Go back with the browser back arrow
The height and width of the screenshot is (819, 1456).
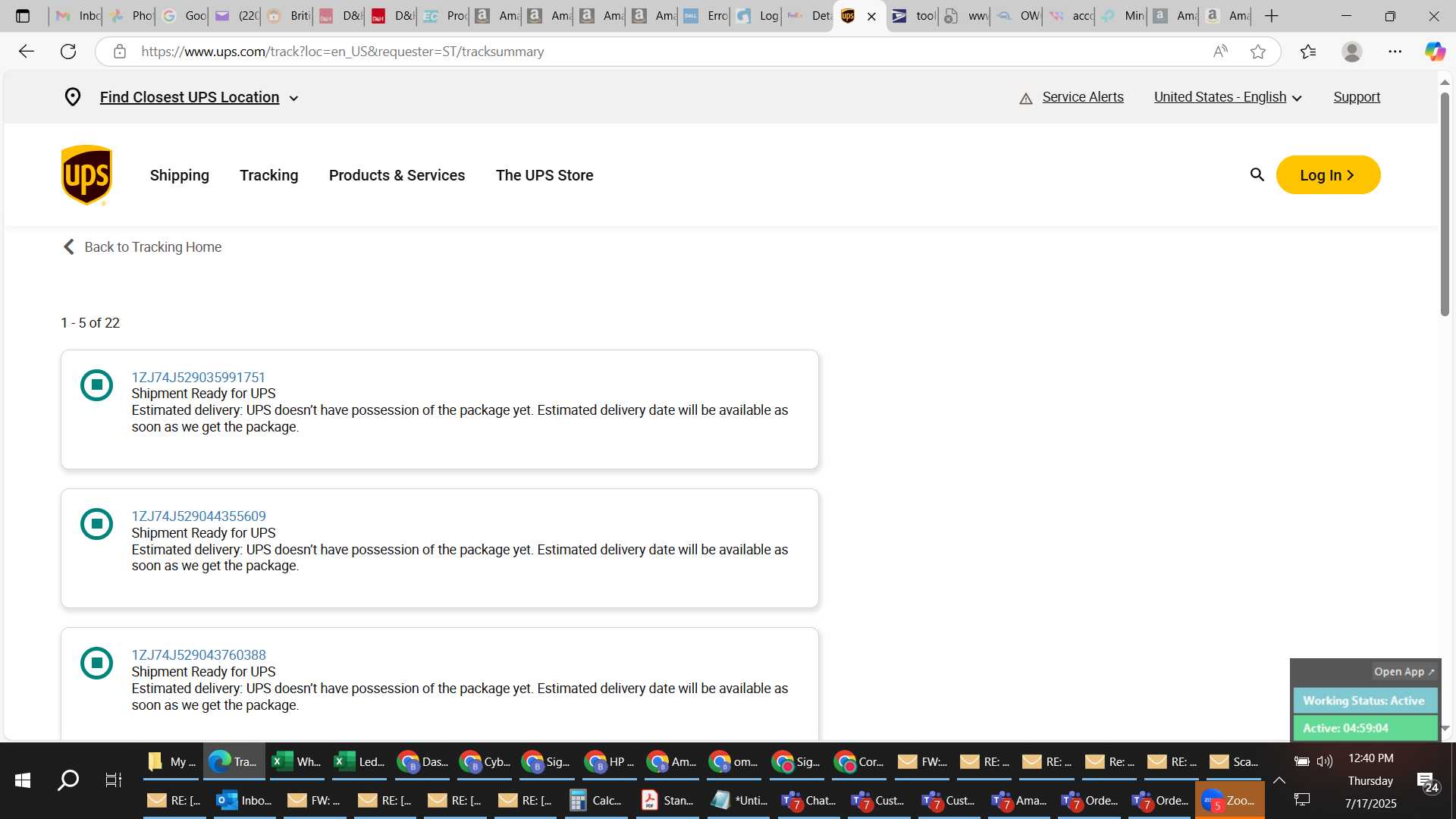[27, 52]
